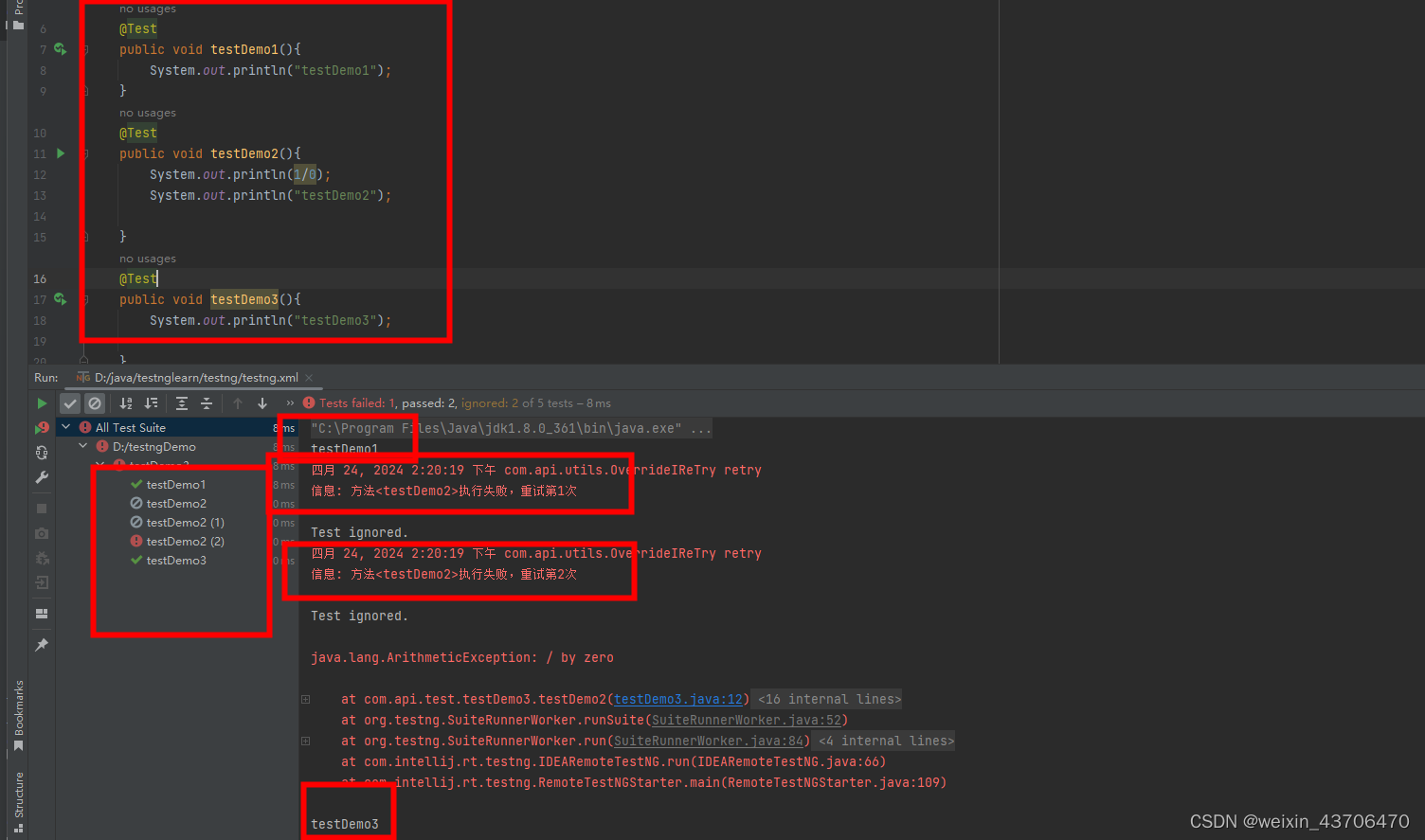Screen dimensions: 1425x840
Task: Click fold marker at testDemo3 method
Action: click(84, 298)
